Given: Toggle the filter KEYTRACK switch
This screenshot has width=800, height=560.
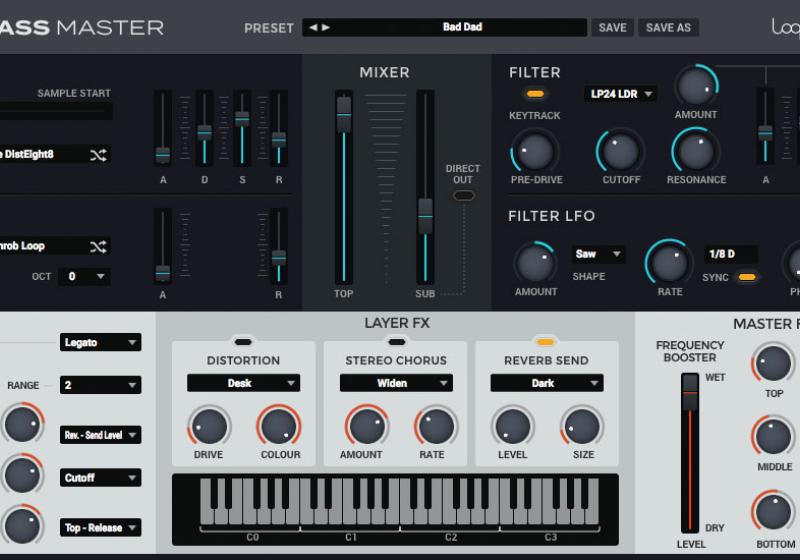Looking at the screenshot, I should [535, 94].
